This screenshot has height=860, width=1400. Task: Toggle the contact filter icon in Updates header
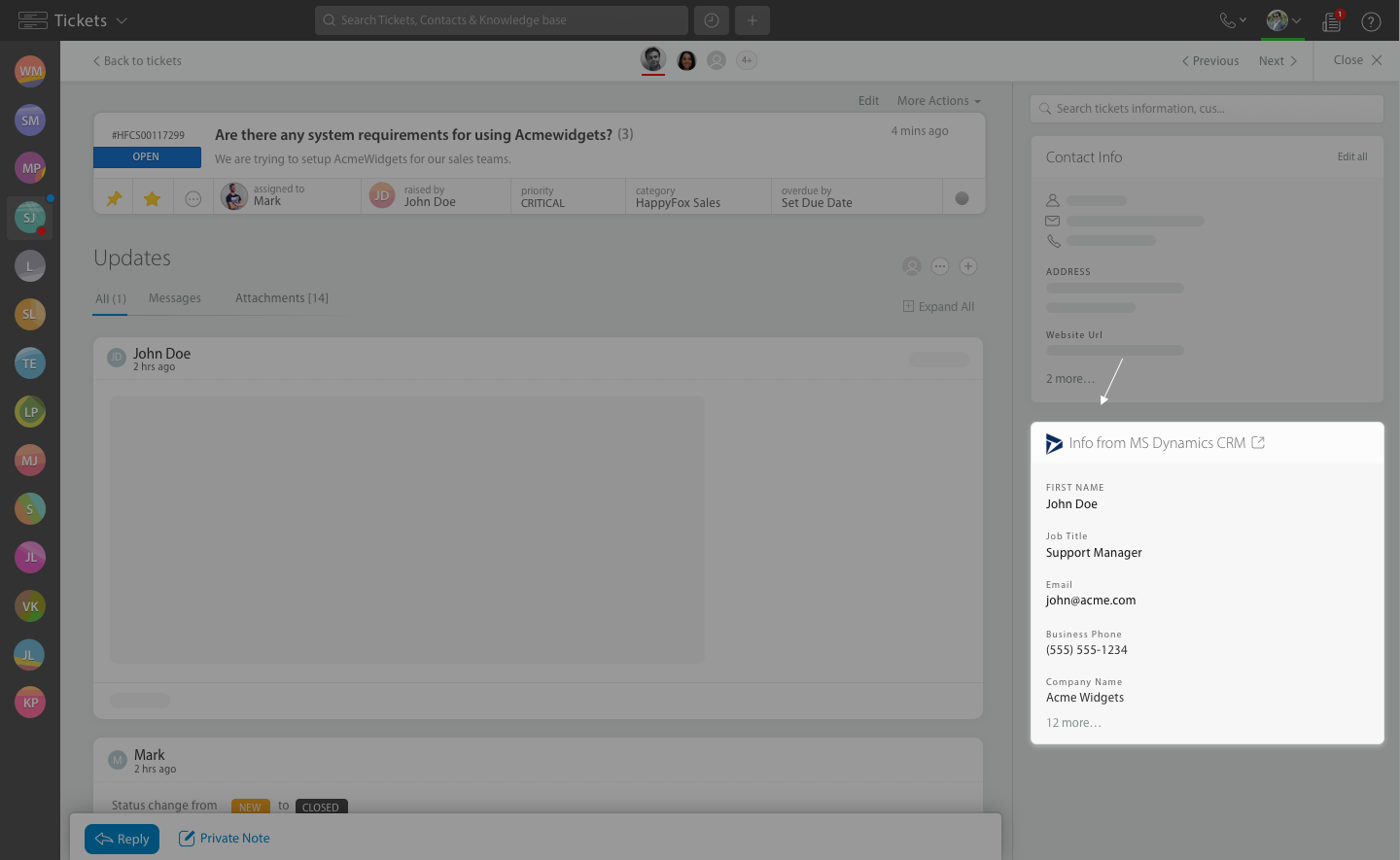911,265
